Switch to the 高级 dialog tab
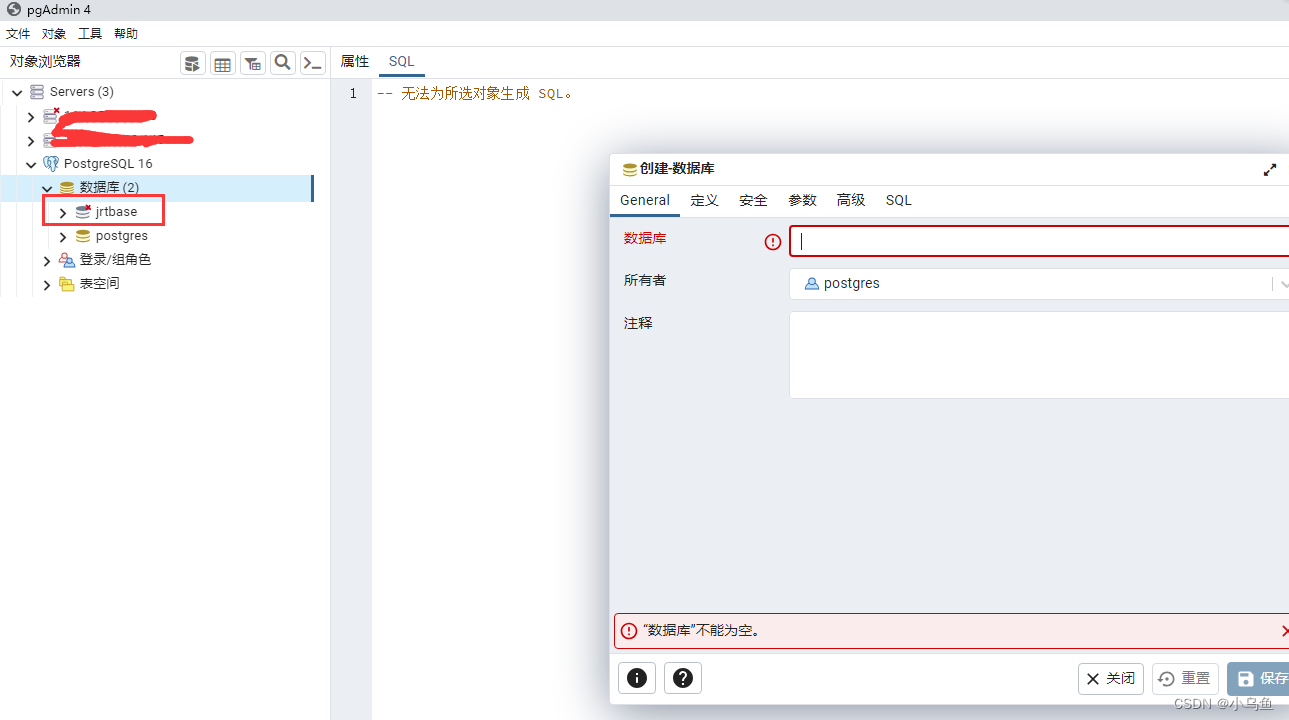 click(x=851, y=200)
